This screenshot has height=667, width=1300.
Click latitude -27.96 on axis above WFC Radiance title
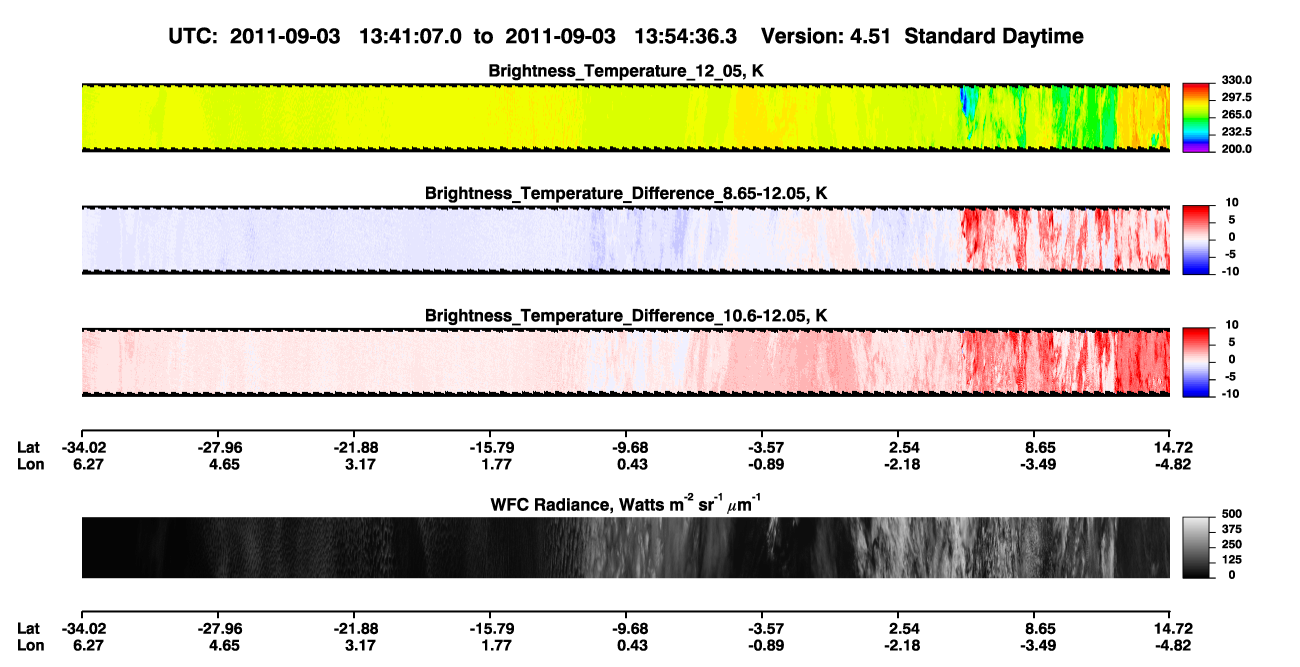pos(220,447)
